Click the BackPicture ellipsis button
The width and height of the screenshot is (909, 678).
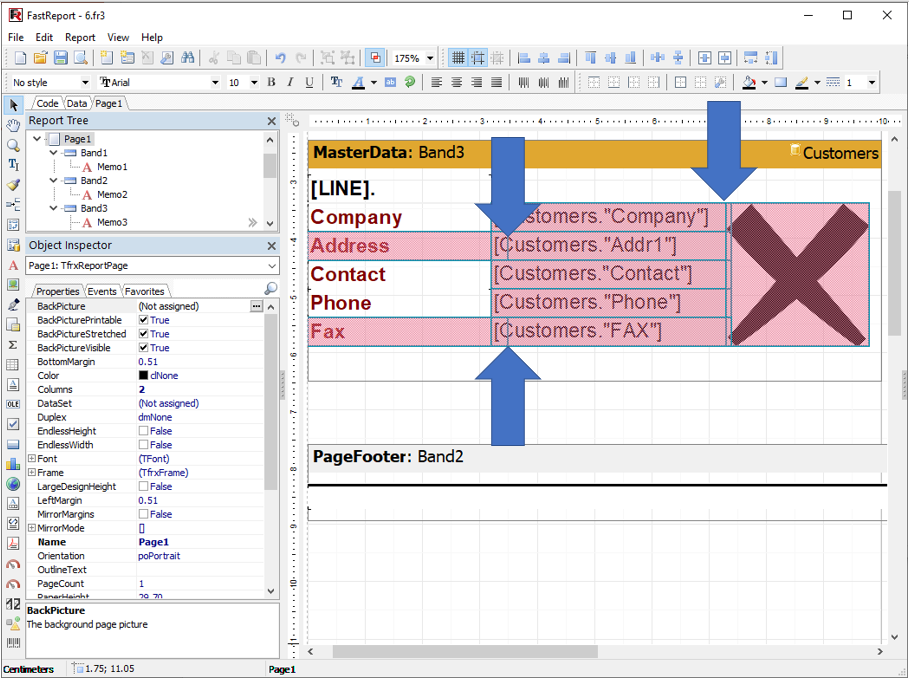pos(256,306)
